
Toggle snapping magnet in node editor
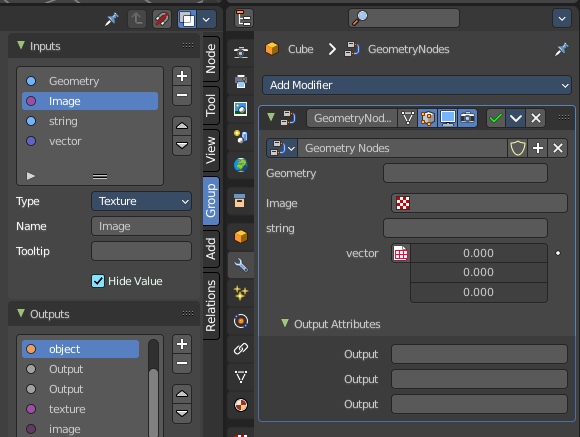[162, 19]
